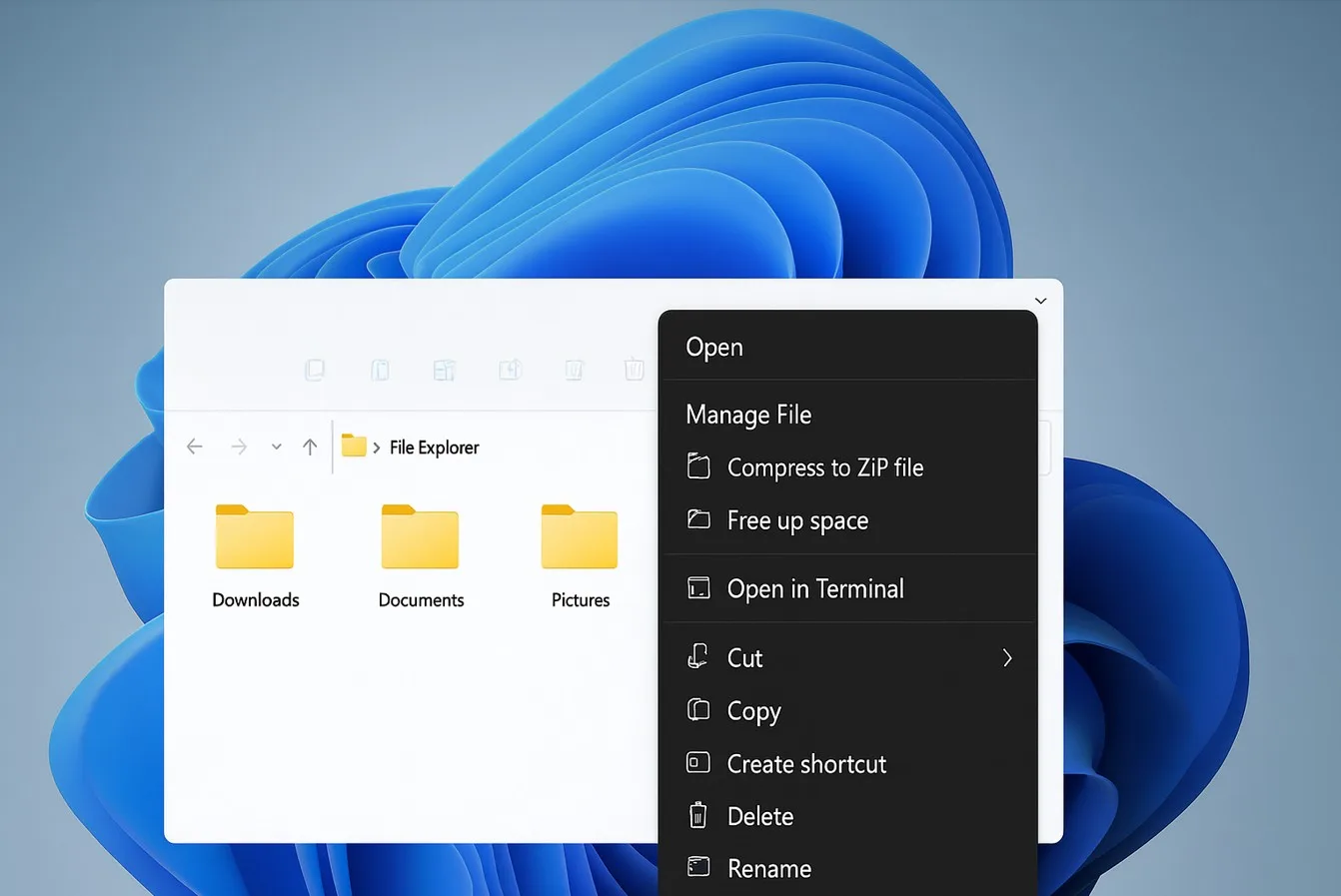
Task: Click the Rename icon in the toolbar
Action: point(445,371)
